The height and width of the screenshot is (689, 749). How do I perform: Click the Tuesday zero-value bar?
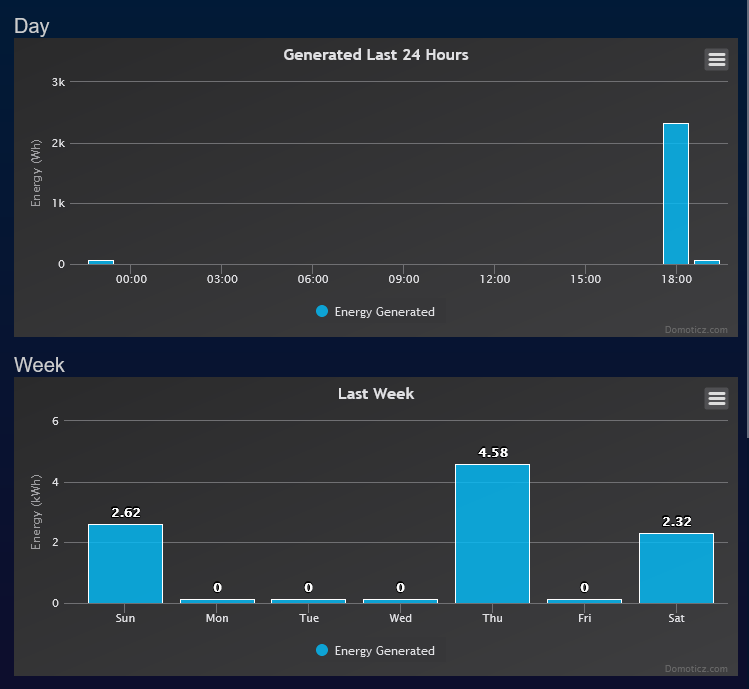(x=309, y=601)
